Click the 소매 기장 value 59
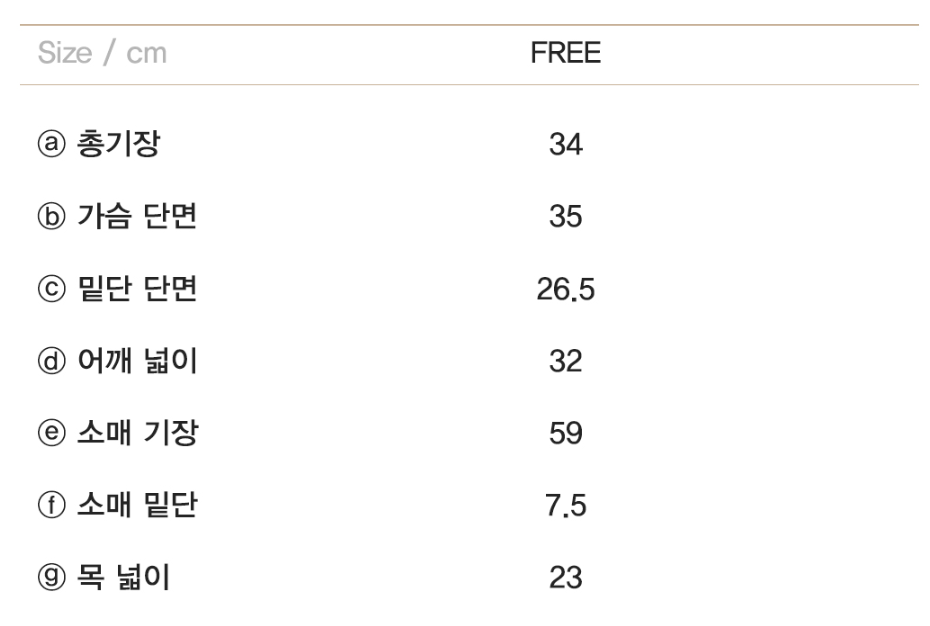Screen dimensions: 930x626 click(565, 434)
